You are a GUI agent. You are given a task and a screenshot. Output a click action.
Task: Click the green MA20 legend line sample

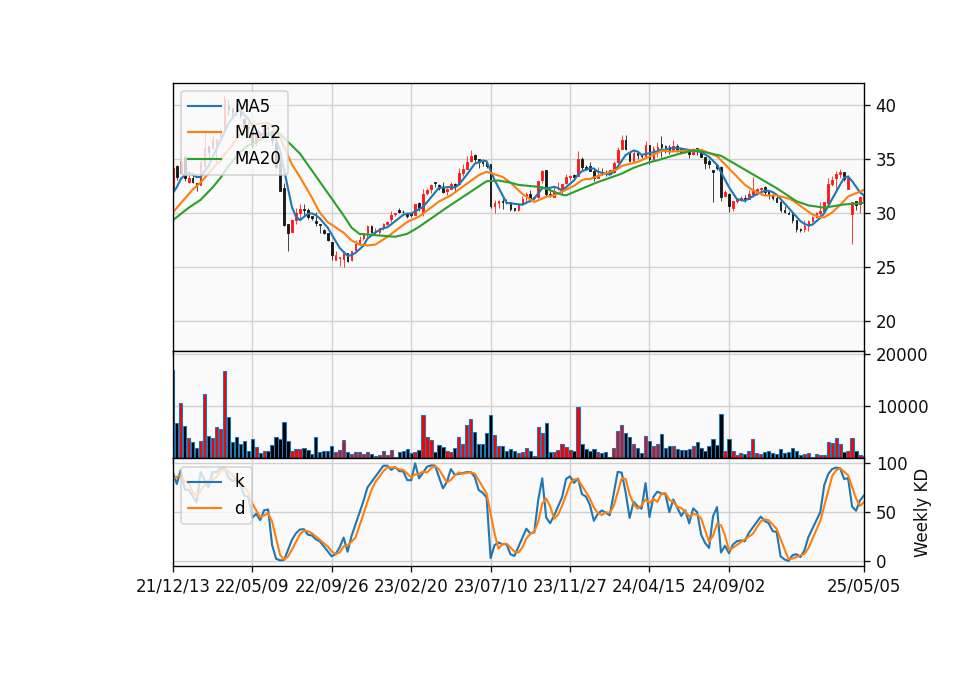coord(204,158)
